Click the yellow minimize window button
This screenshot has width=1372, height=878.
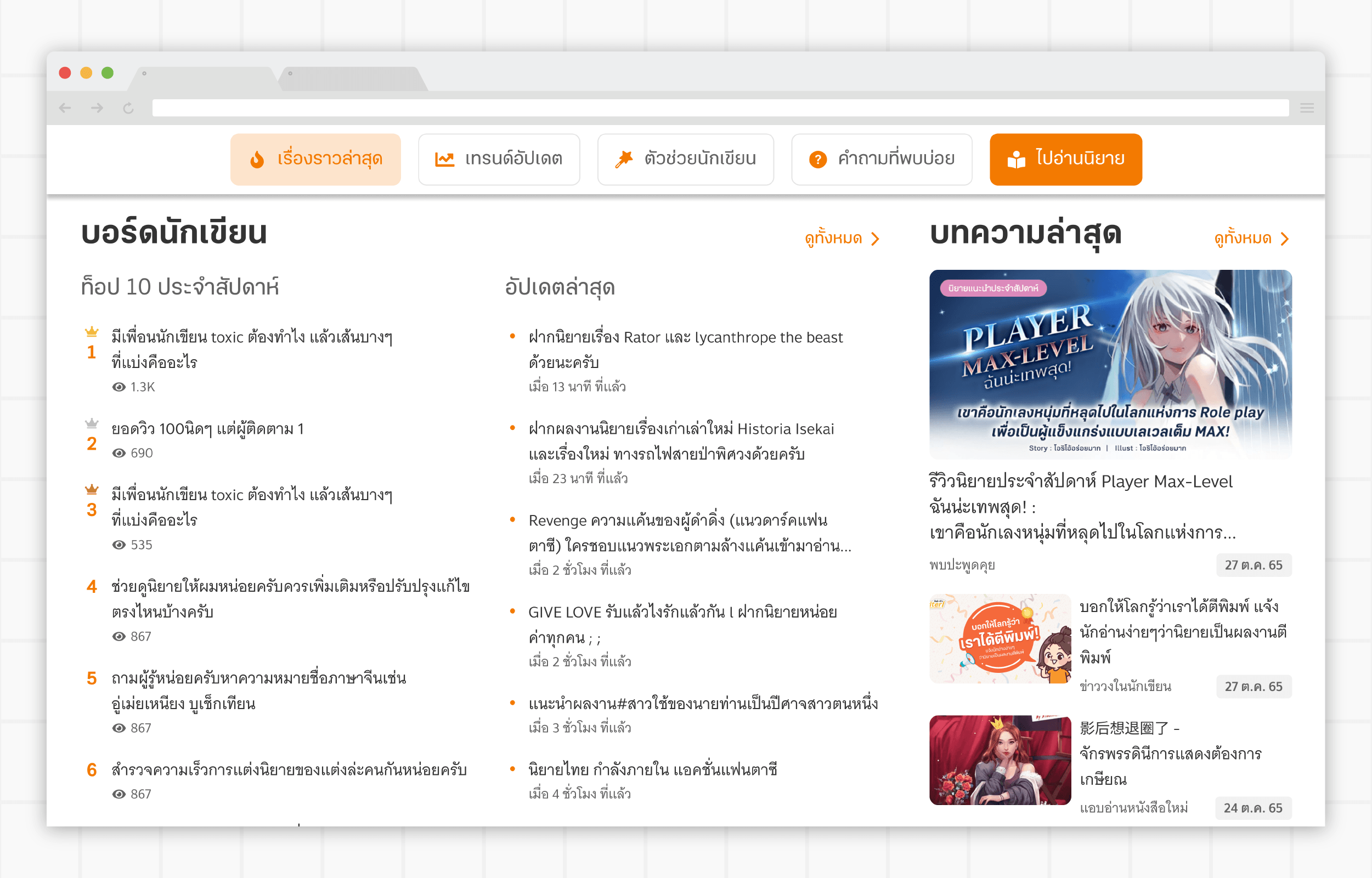click(86, 73)
